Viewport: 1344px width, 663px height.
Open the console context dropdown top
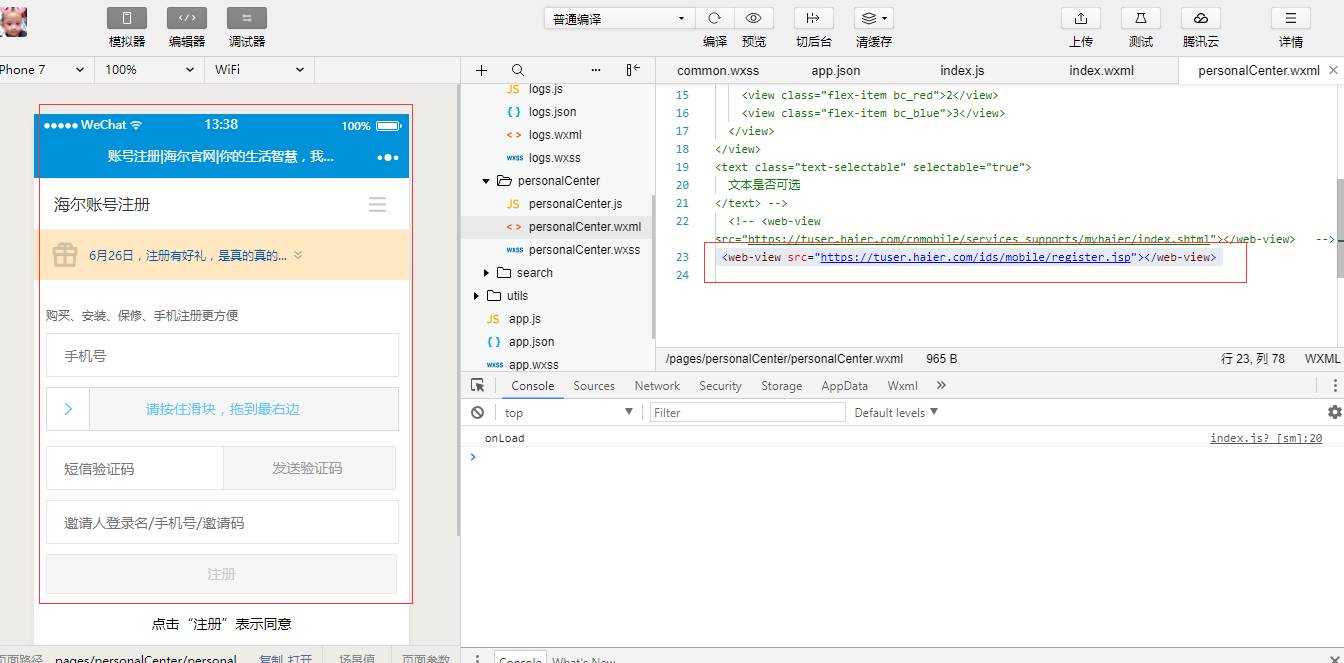point(569,412)
